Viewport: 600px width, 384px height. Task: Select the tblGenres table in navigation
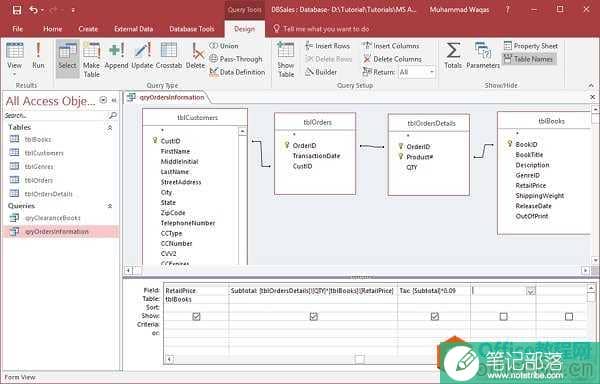[39, 167]
